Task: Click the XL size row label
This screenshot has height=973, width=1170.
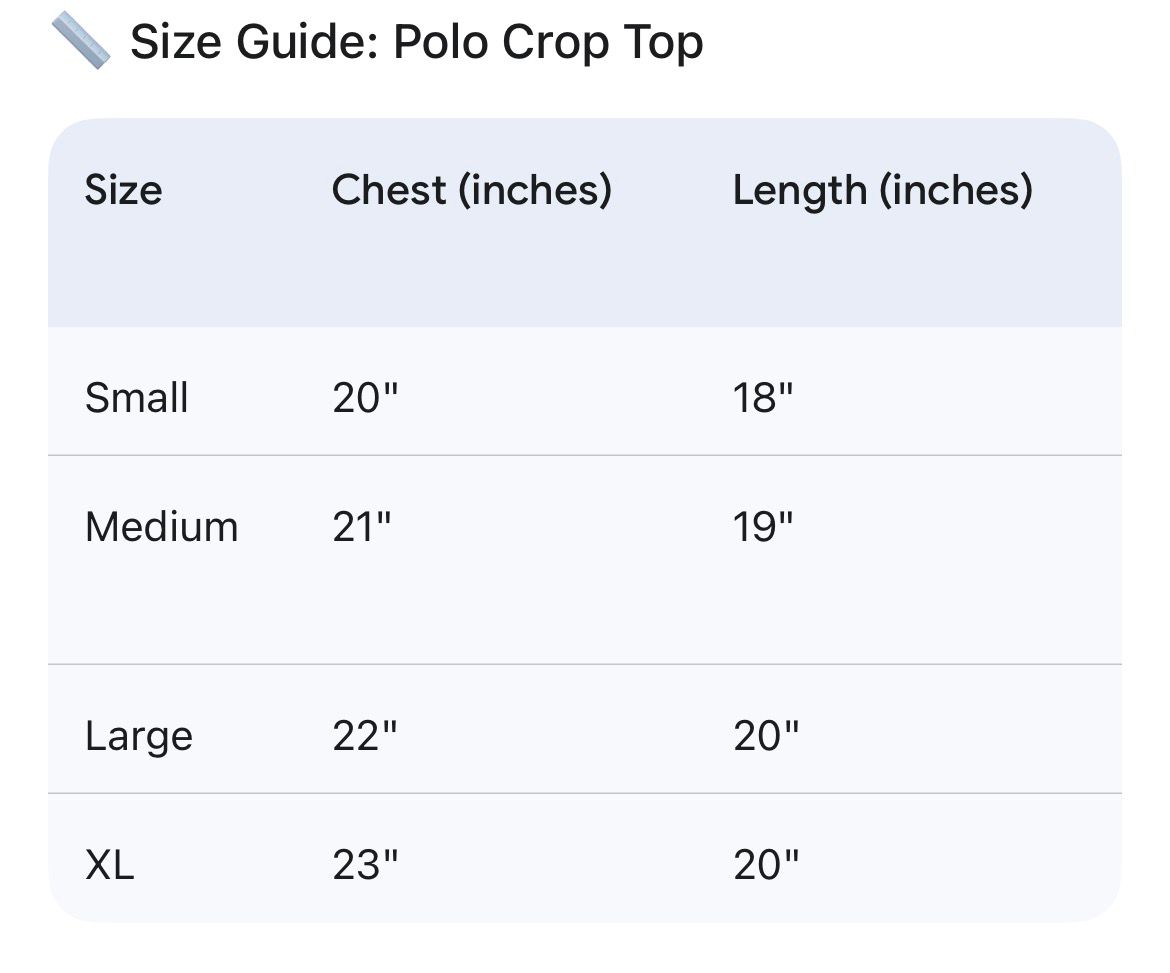Action: click(x=110, y=865)
